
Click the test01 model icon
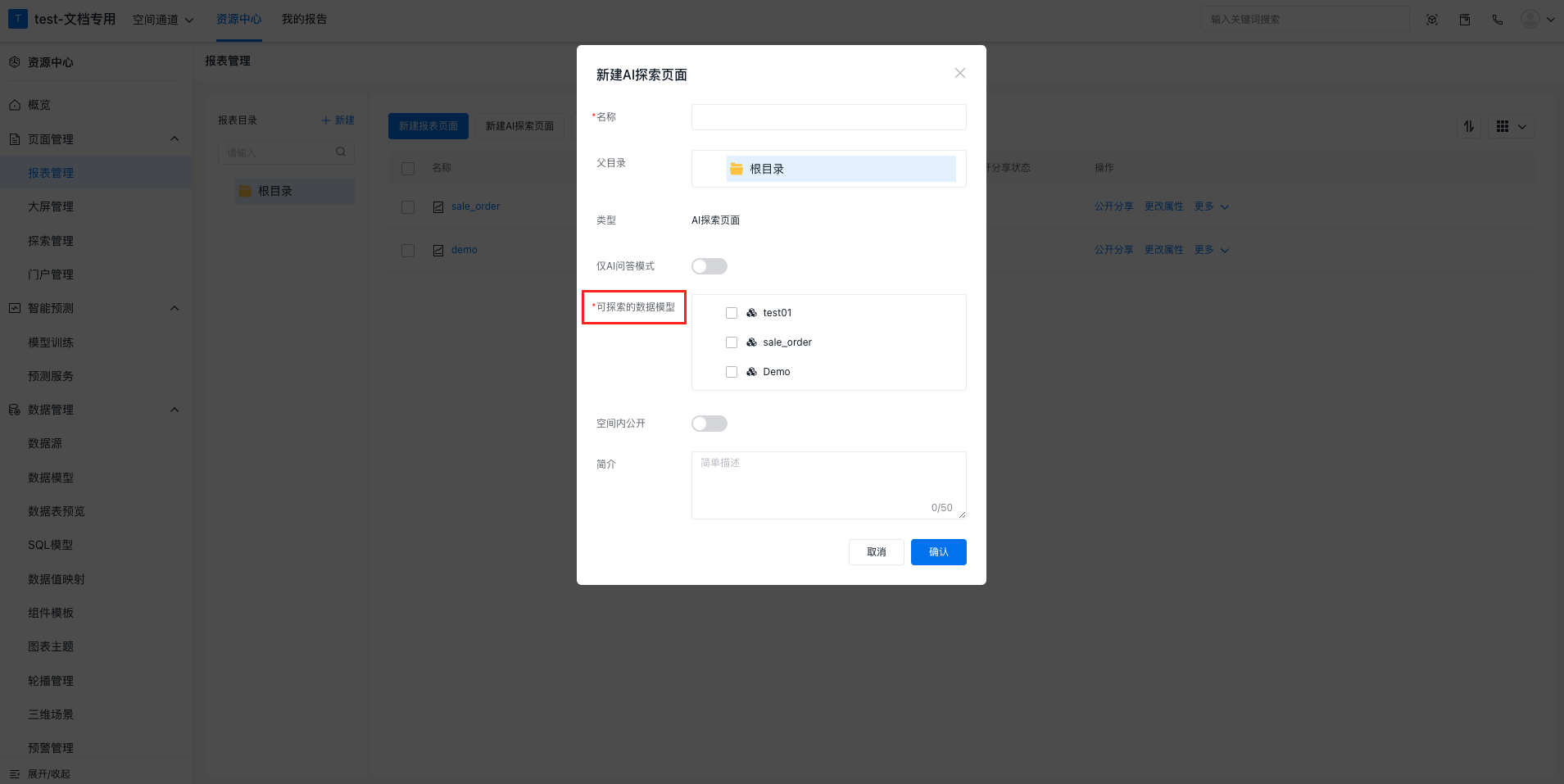click(x=751, y=313)
